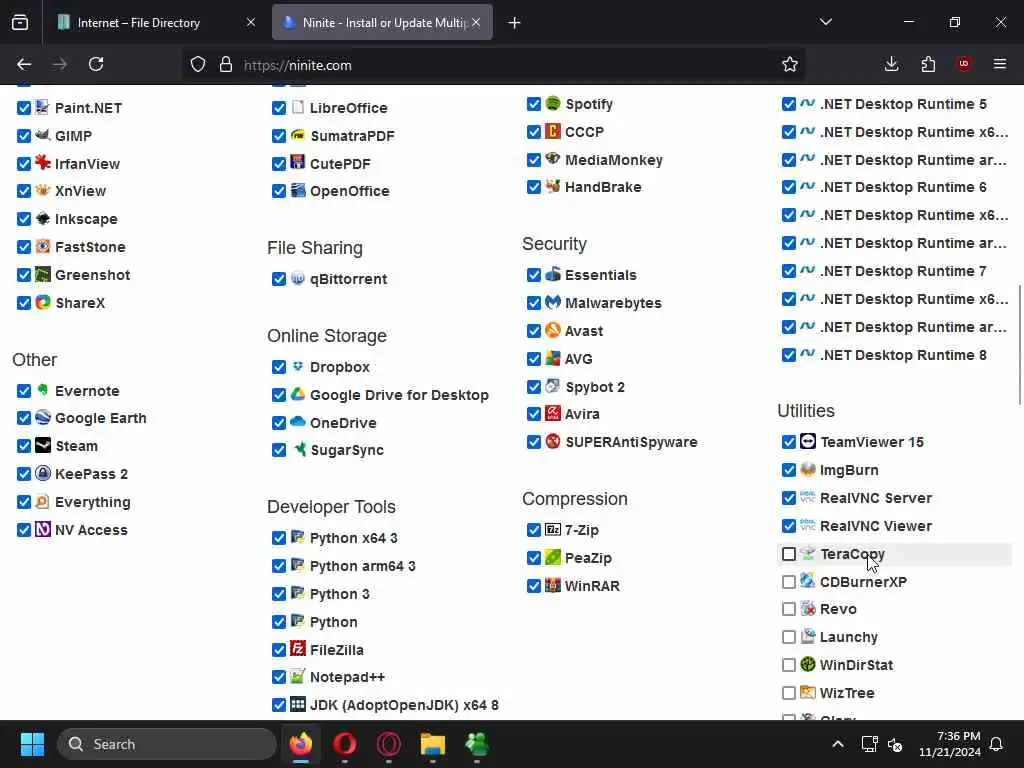Click the Inkscape app icon
Image resolution: width=1024 pixels, height=768 pixels.
coord(42,218)
